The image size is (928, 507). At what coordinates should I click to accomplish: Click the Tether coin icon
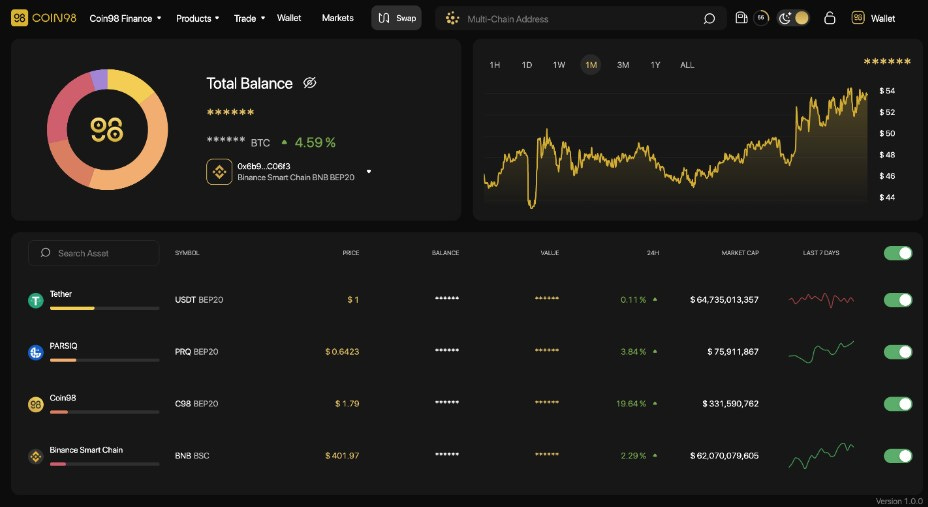[36, 301]
